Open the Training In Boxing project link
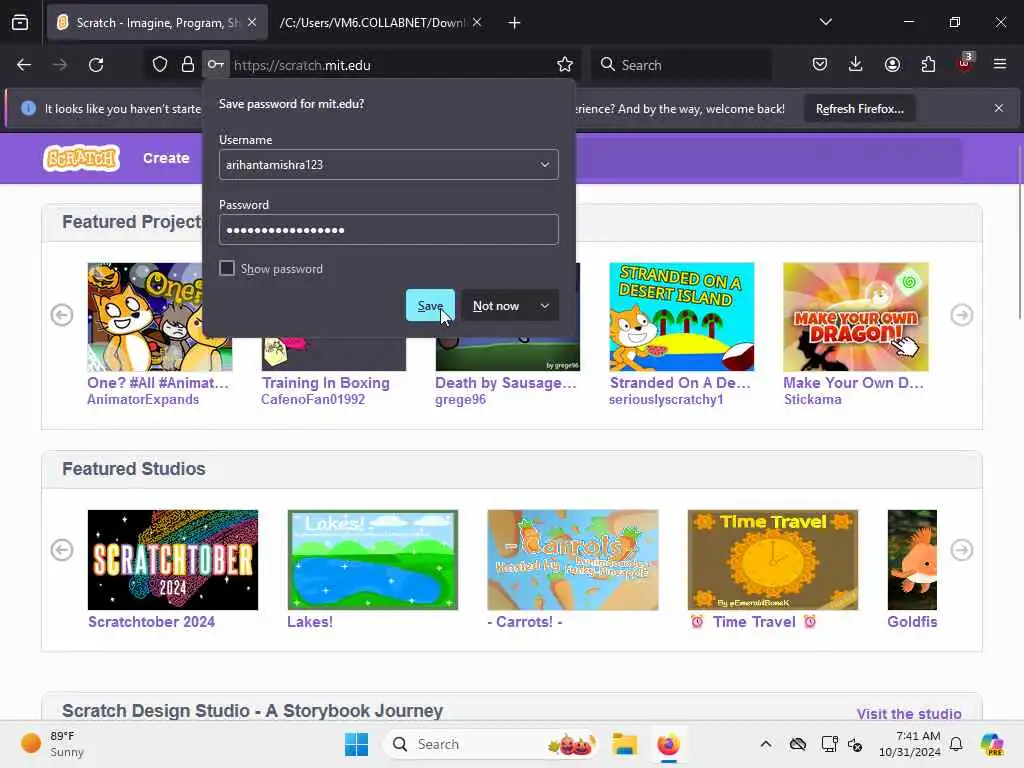Image resolution: width=1024 pixels, height=768 pixels. click(x=326, y=383)
